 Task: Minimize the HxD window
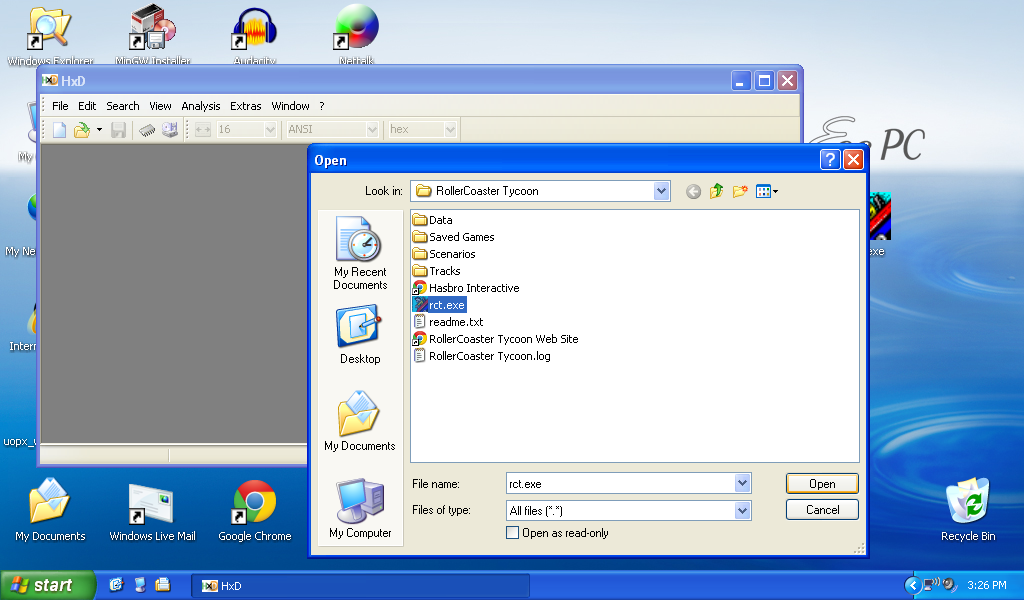tap(741, 81)
